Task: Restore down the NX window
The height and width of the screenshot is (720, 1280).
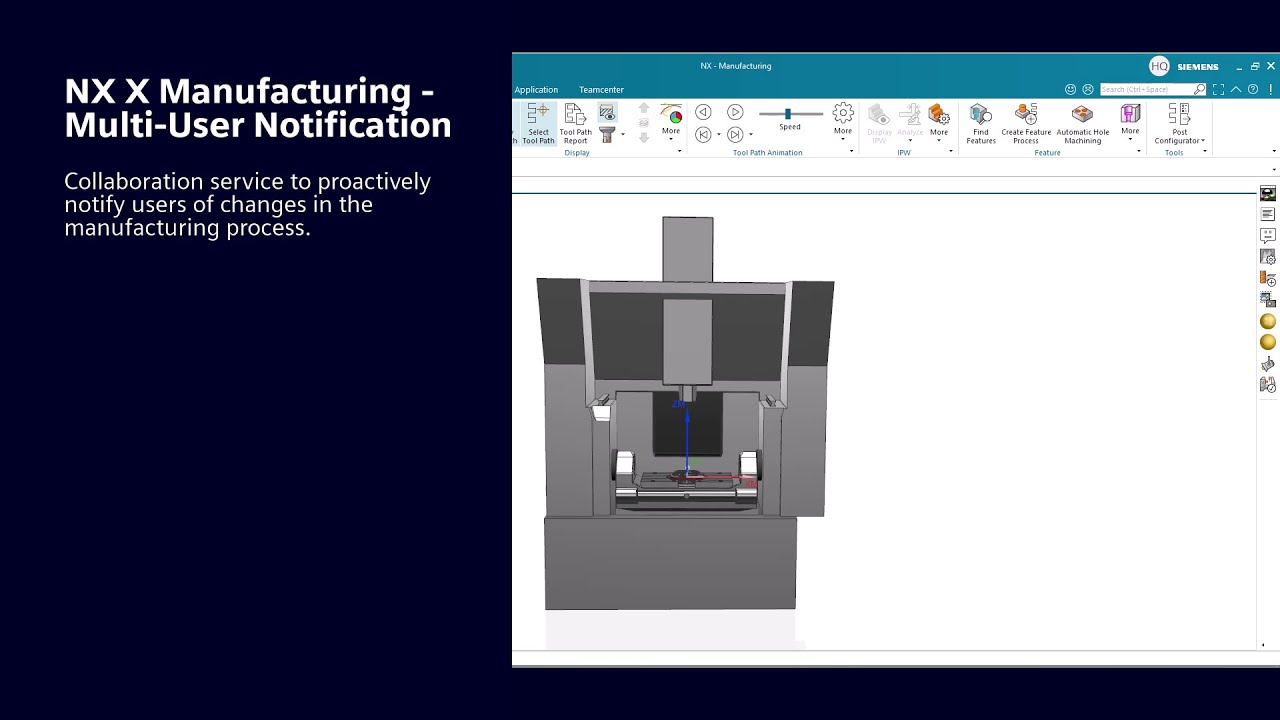Action: pyautogui.click(x=1255, y=66)
